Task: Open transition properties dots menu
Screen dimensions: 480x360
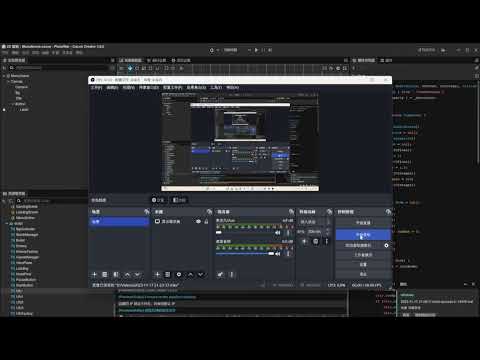Action: pyautogui.click(x=327, y=241)
